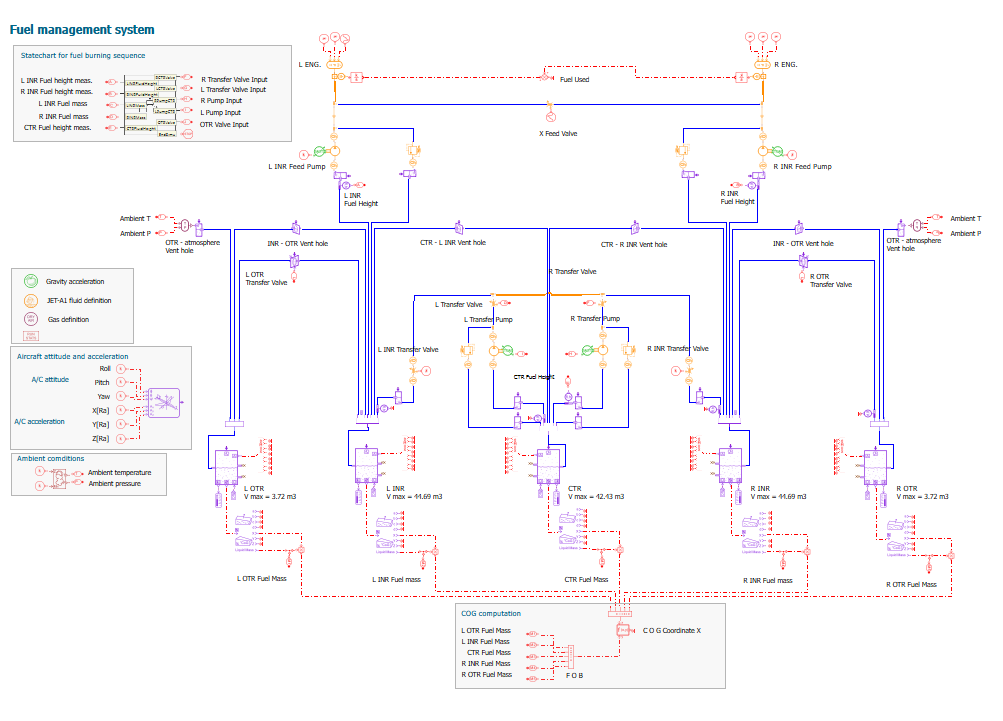The width and height of the screenshot is (1003, 721).
Task: Click the R Transfer Pump icon
Action: click(x=603, y=350)
